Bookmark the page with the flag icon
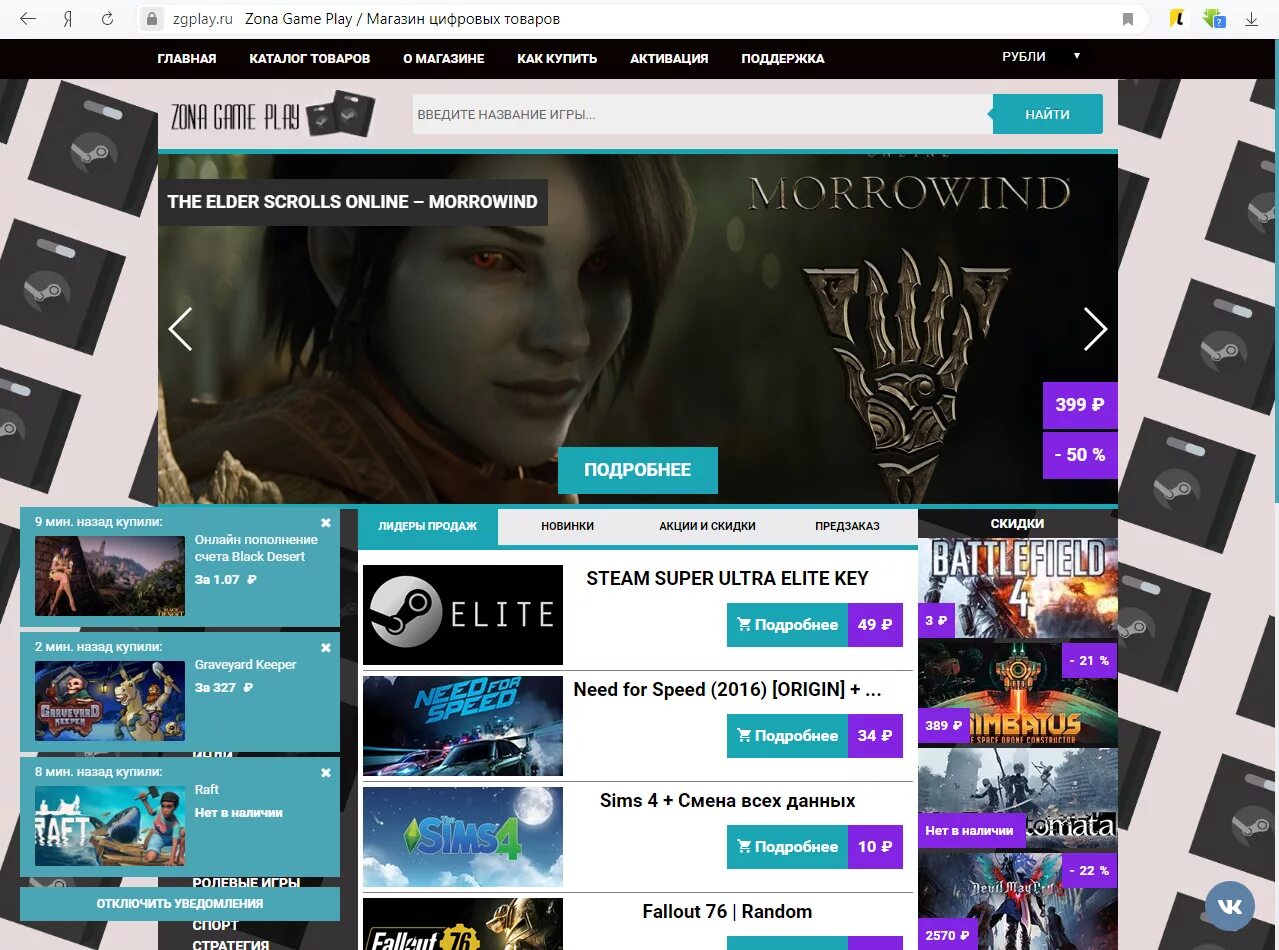The height and width of the screenshot is (950, 1279). click(x=1128, y=19)
